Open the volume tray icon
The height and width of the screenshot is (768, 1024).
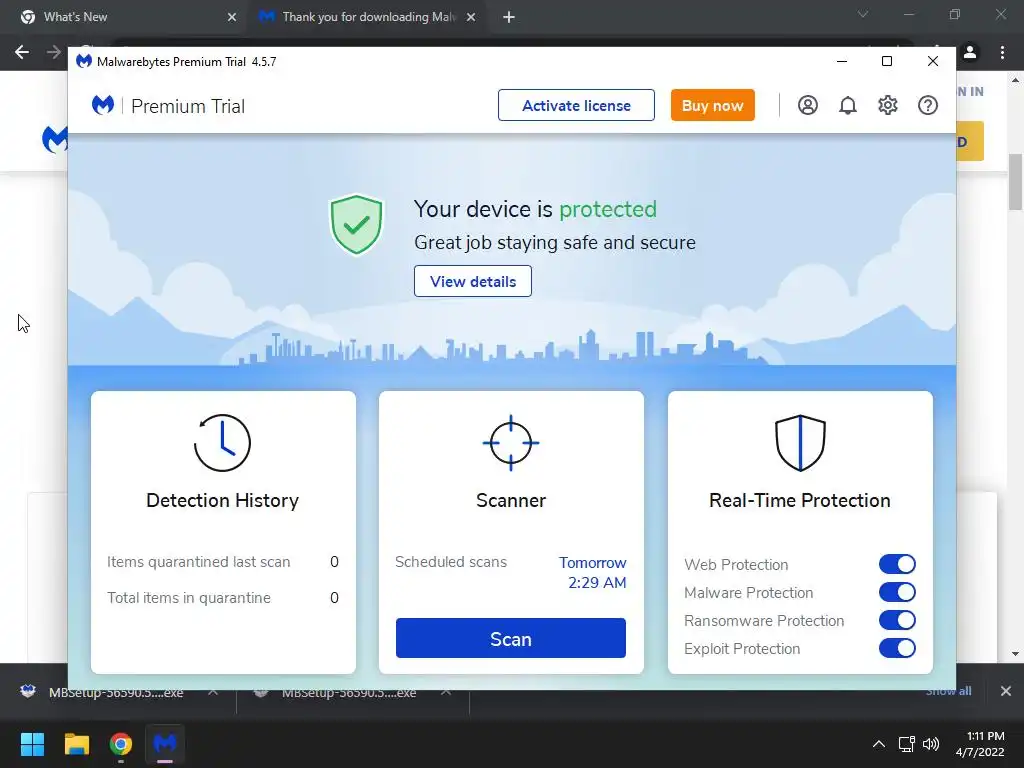pyautogui.click(x=931, y=744)
